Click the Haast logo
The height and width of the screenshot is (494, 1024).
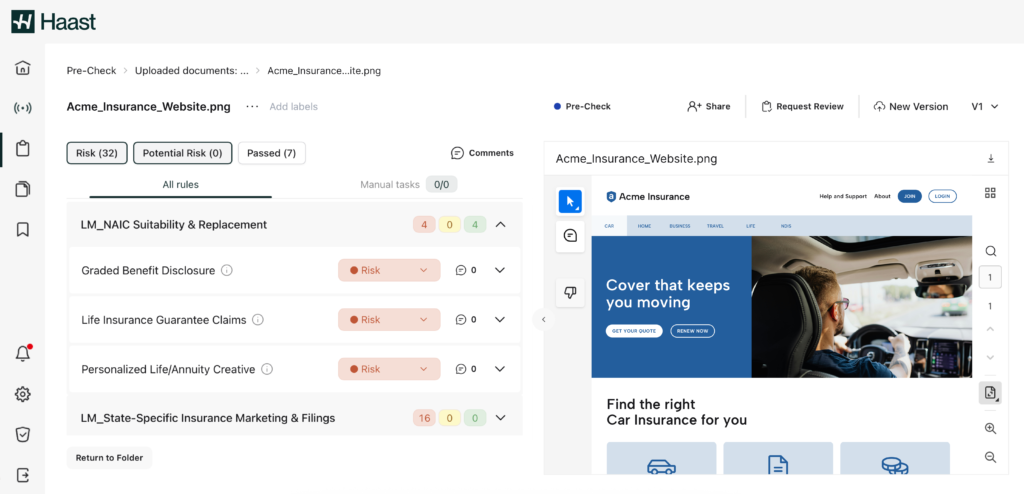54,22
